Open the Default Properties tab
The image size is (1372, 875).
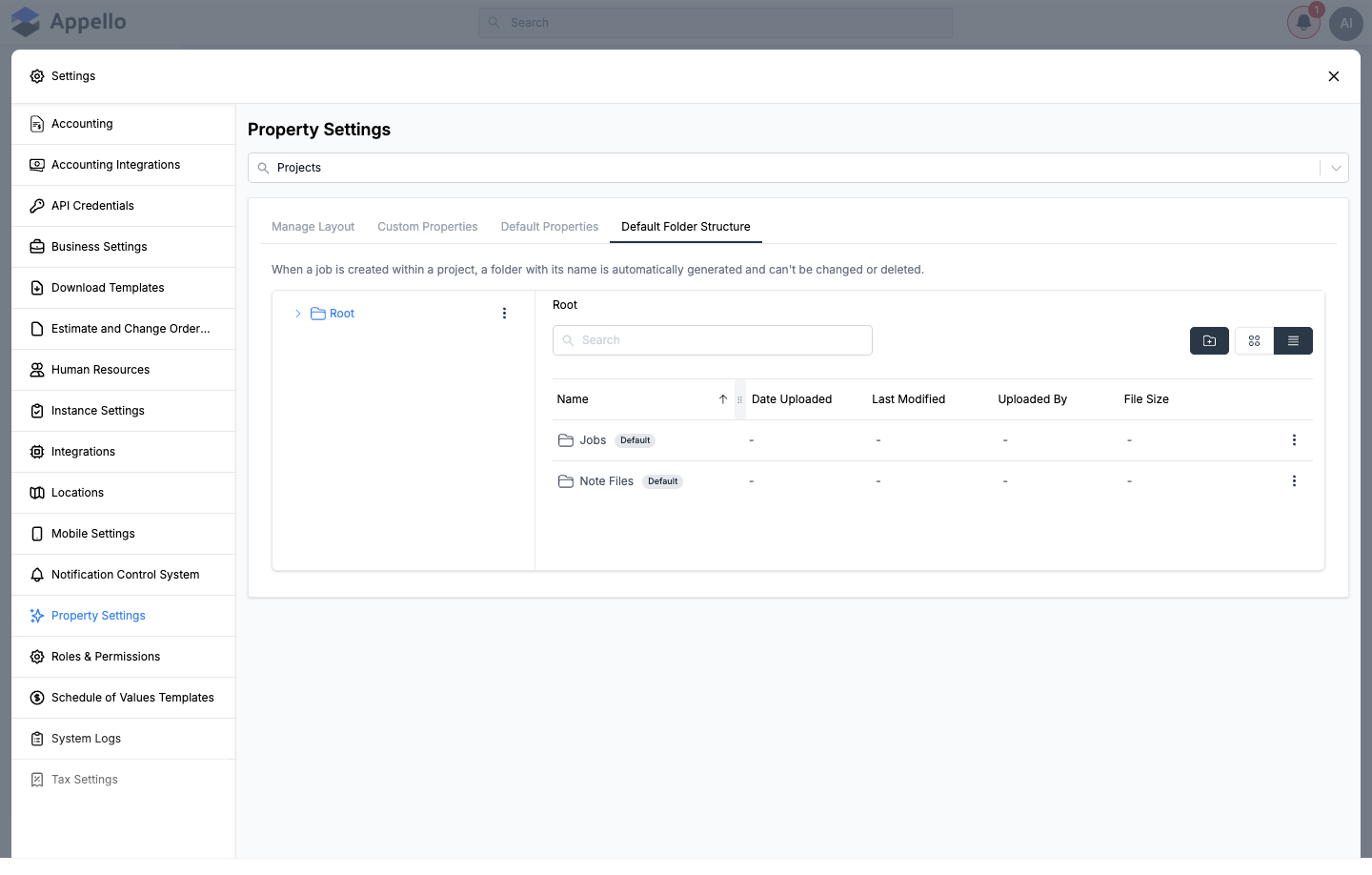[550, 227]
